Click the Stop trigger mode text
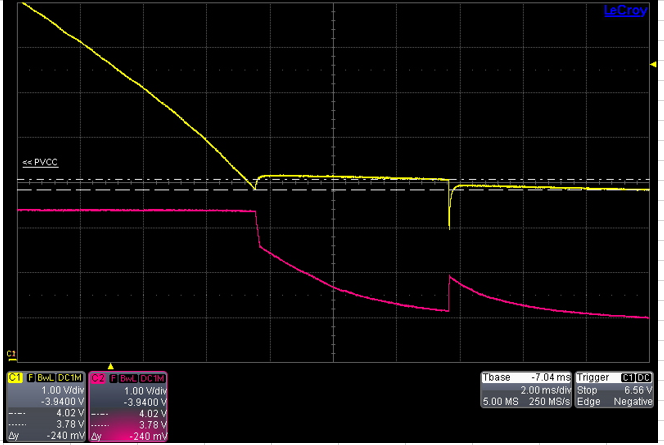Viewport: 664px width, 445px height. (587, 390)
